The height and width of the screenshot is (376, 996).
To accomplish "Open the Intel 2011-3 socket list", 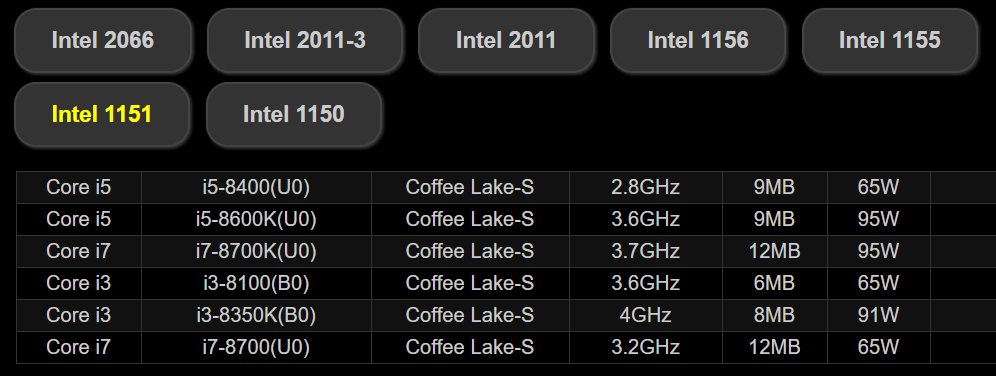I will (x=305, y=41).
